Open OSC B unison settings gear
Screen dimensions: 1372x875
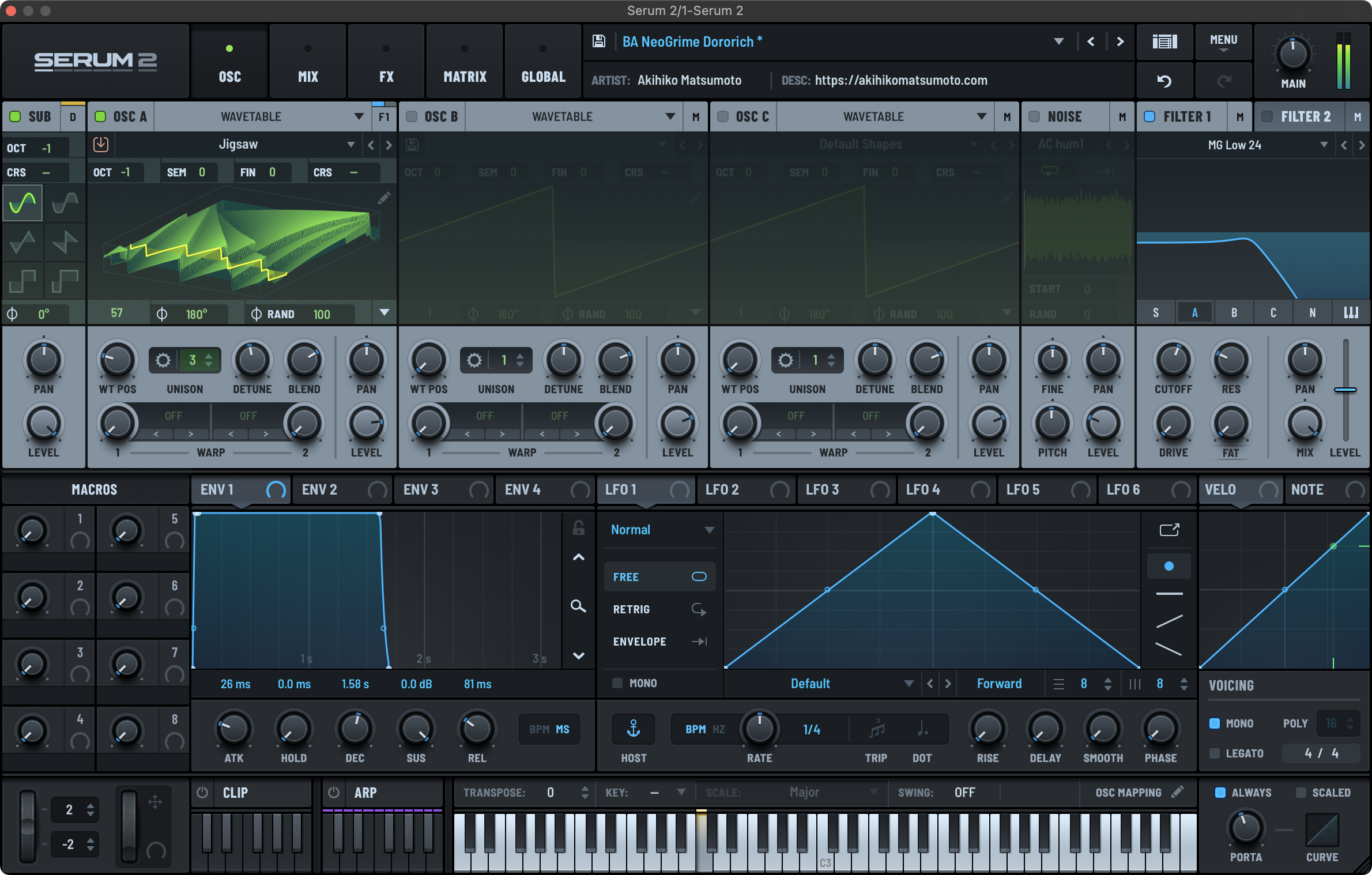(474, 360)
